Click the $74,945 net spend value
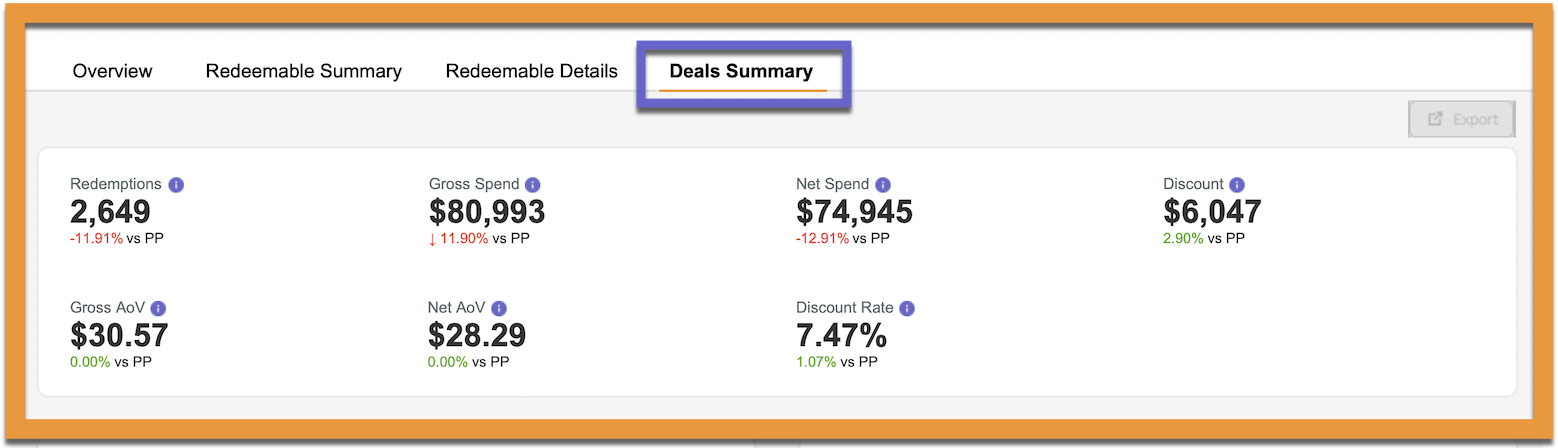 (854, 212)
